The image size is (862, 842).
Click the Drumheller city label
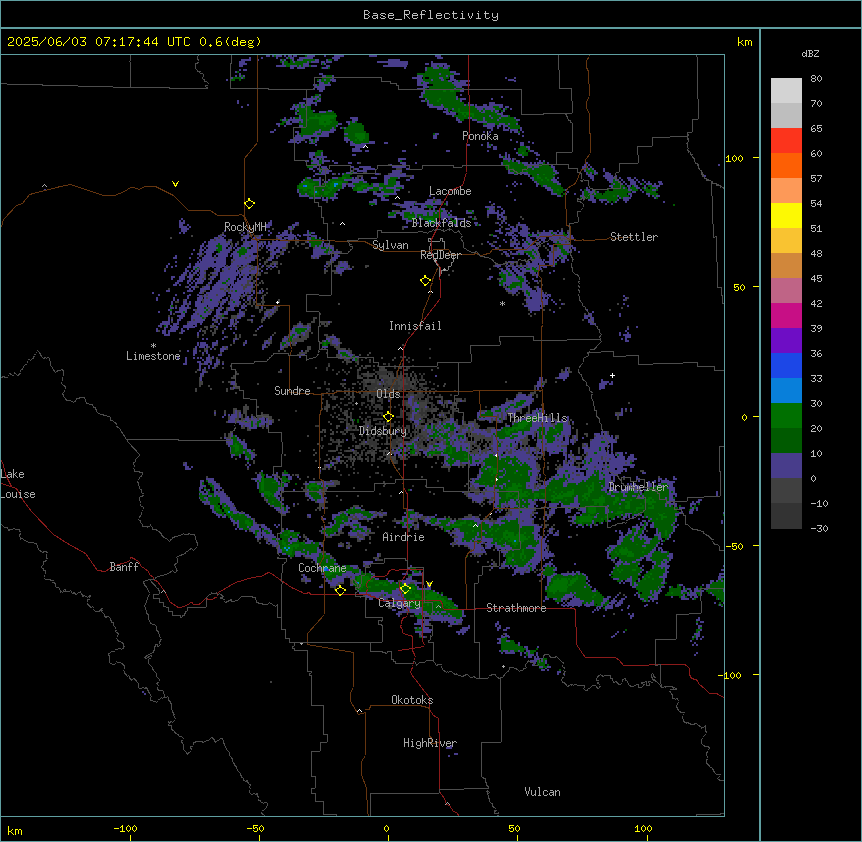(x=638, y=487)
